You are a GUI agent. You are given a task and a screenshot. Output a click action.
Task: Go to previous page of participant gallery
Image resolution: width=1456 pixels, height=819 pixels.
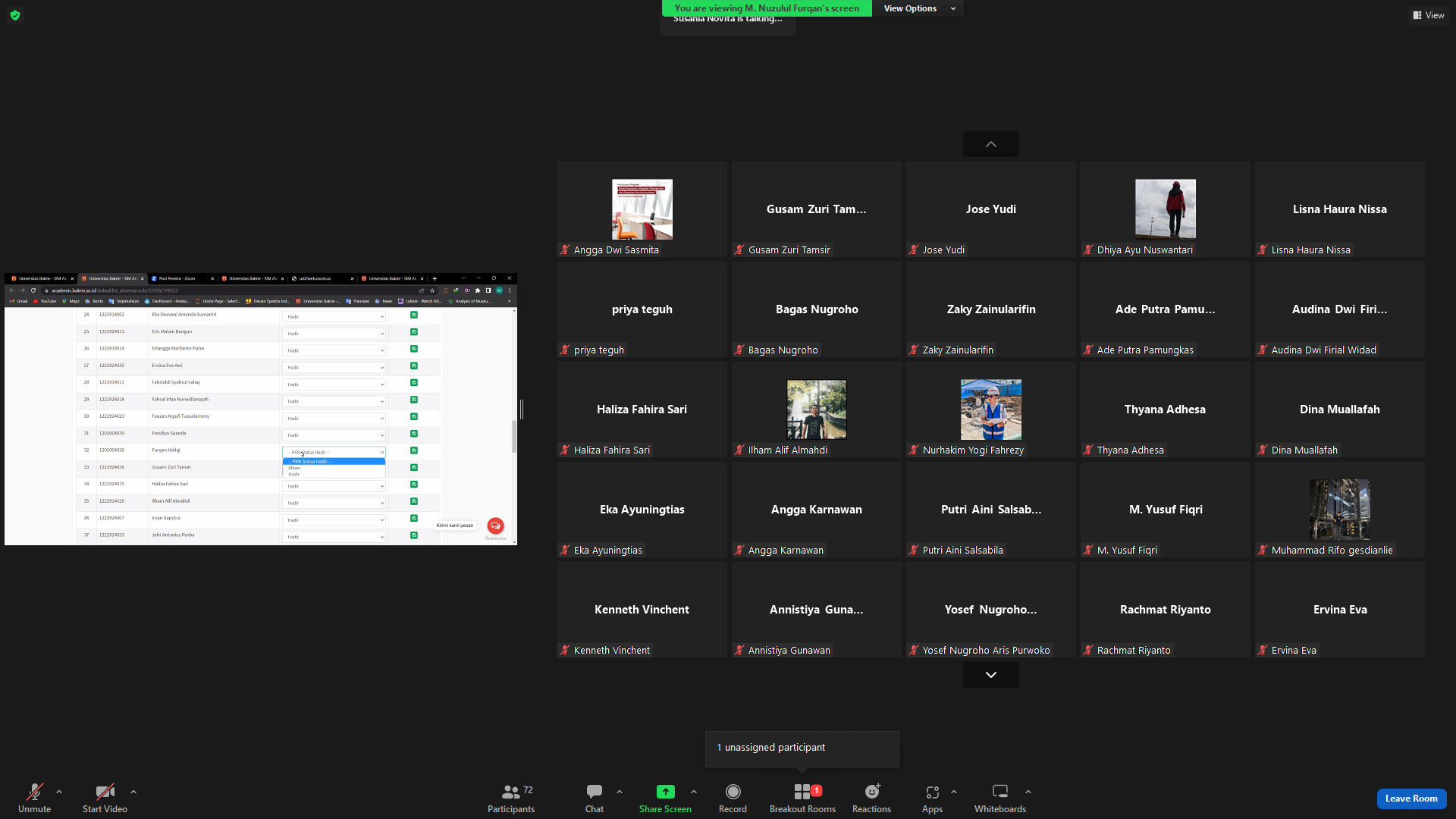[990, 144]
